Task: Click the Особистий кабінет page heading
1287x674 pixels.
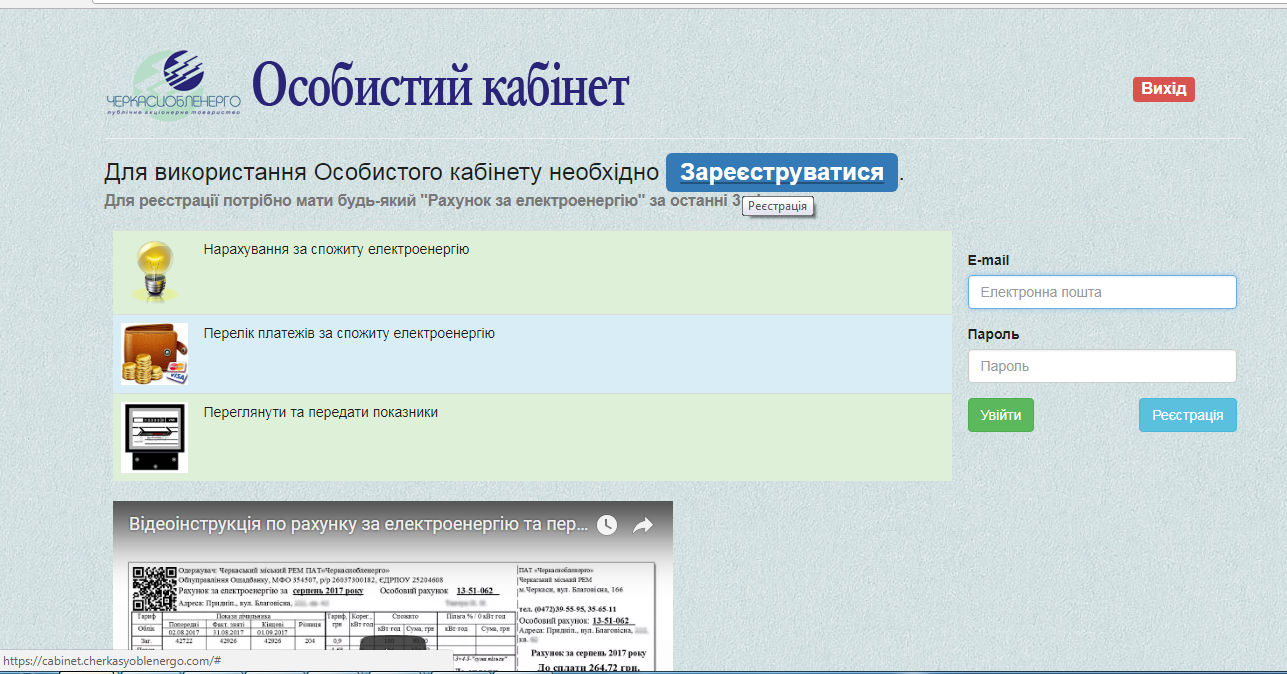Action: coord(440,87)
